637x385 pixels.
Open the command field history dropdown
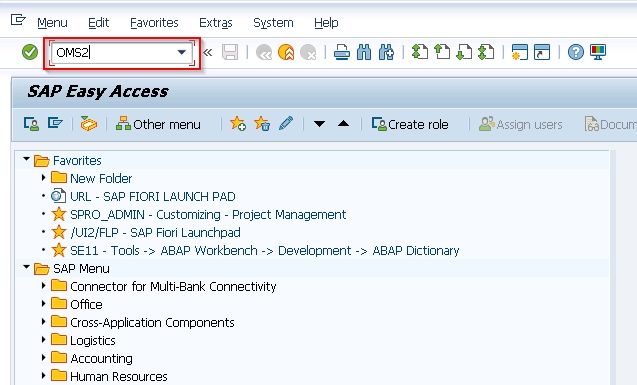point(182,52)
